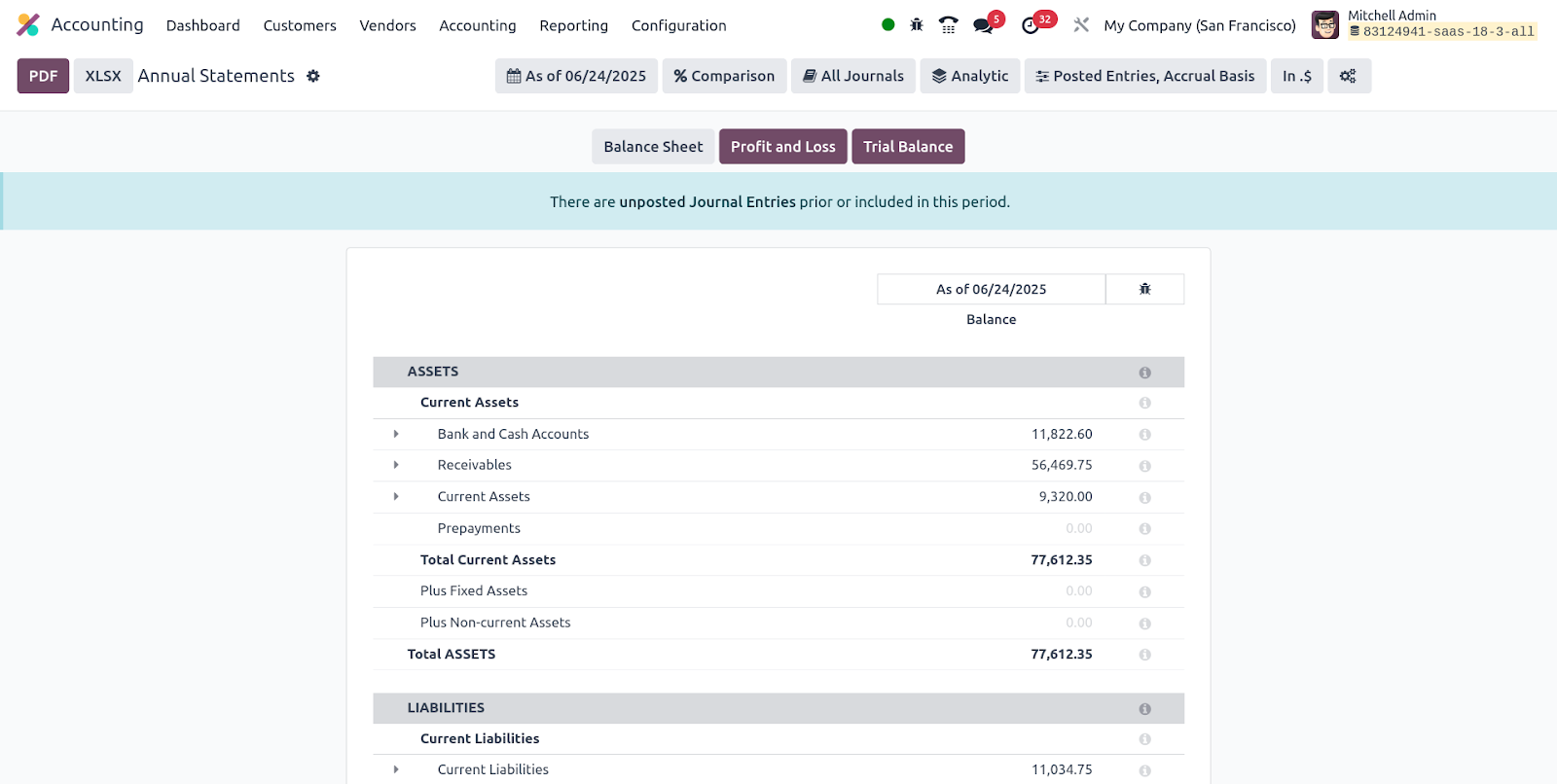Screen dimensions: 1557x784
Task: Click the Mitchell Admin avatar picture
Action: (x=1324, y=25)
